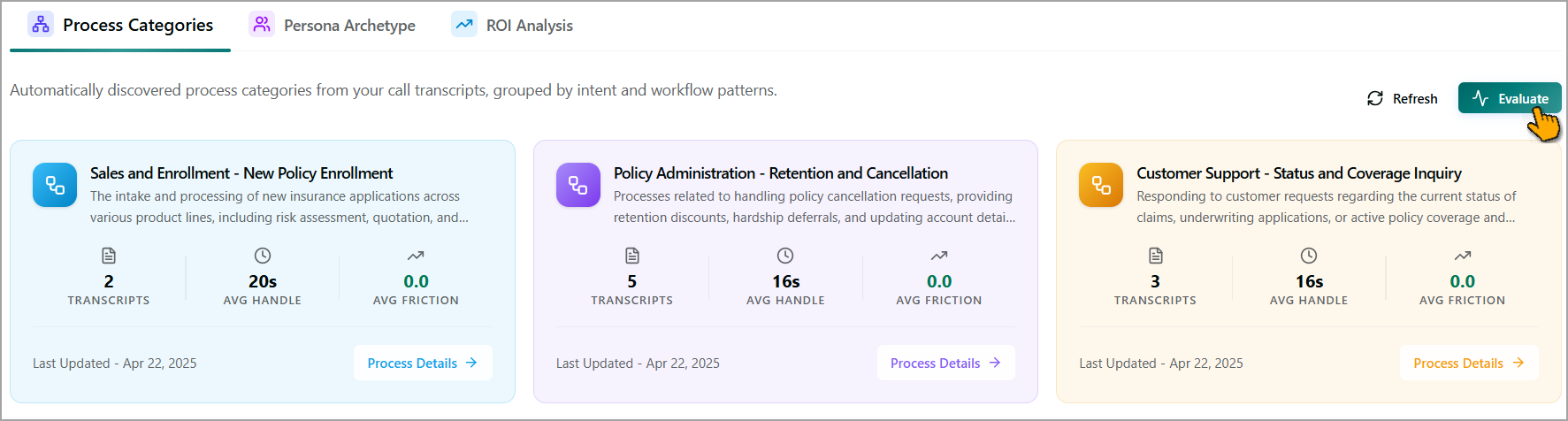Click the Sales and Enrollment card description text
Viewport: 1568px width, 421px height.
pyautogui.click(x=279, y=207)
